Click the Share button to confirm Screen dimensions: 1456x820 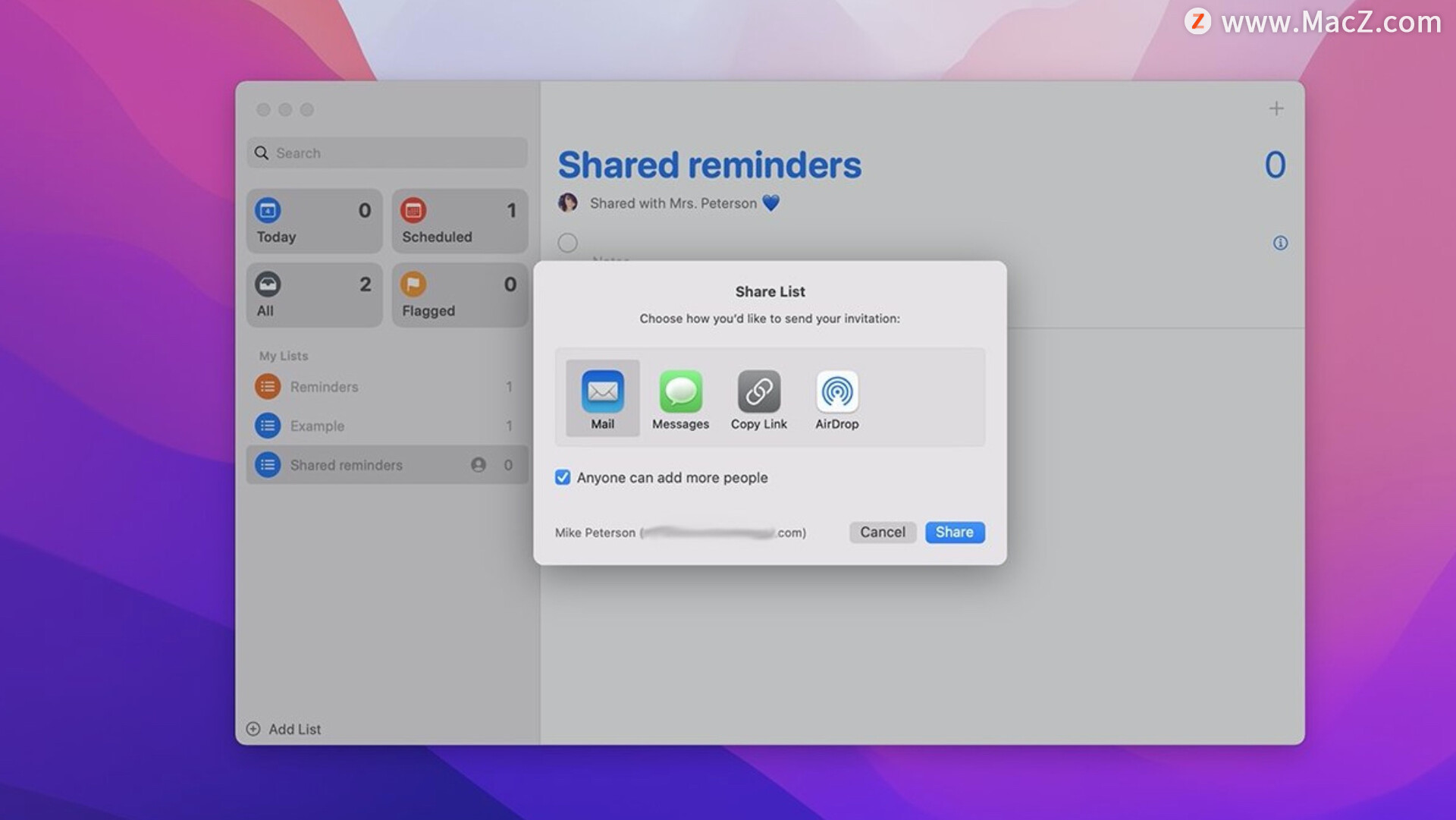pos(954,531)
